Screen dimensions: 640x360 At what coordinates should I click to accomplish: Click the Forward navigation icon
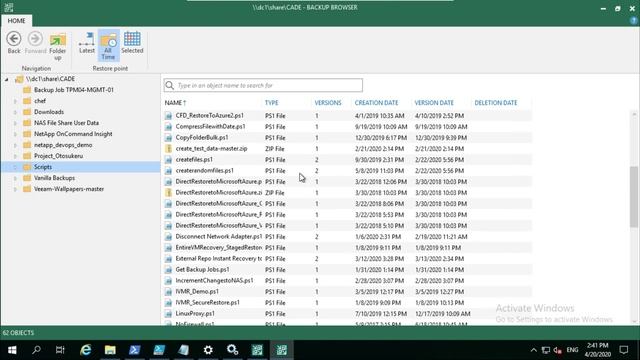[x=36, y=42]
